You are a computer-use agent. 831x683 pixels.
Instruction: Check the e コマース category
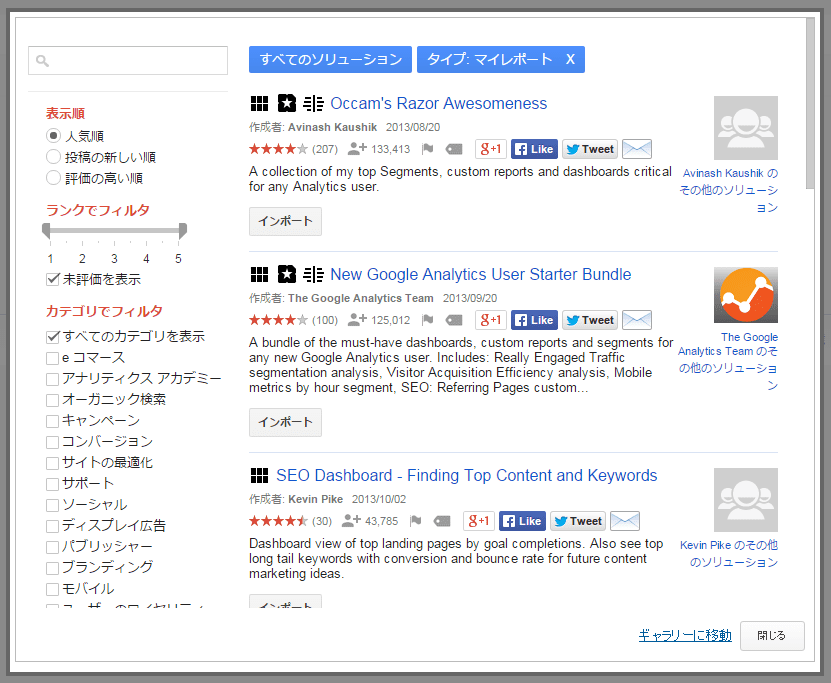tap(52, 358)
